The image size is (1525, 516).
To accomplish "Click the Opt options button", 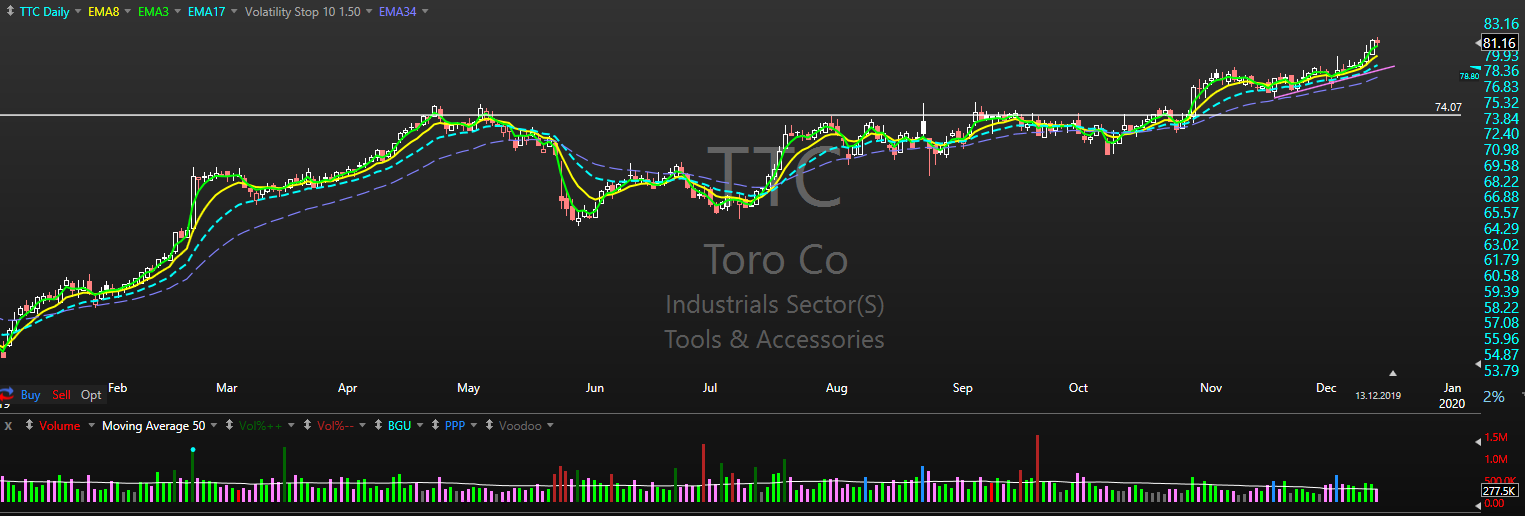I will tap(91, 395).
